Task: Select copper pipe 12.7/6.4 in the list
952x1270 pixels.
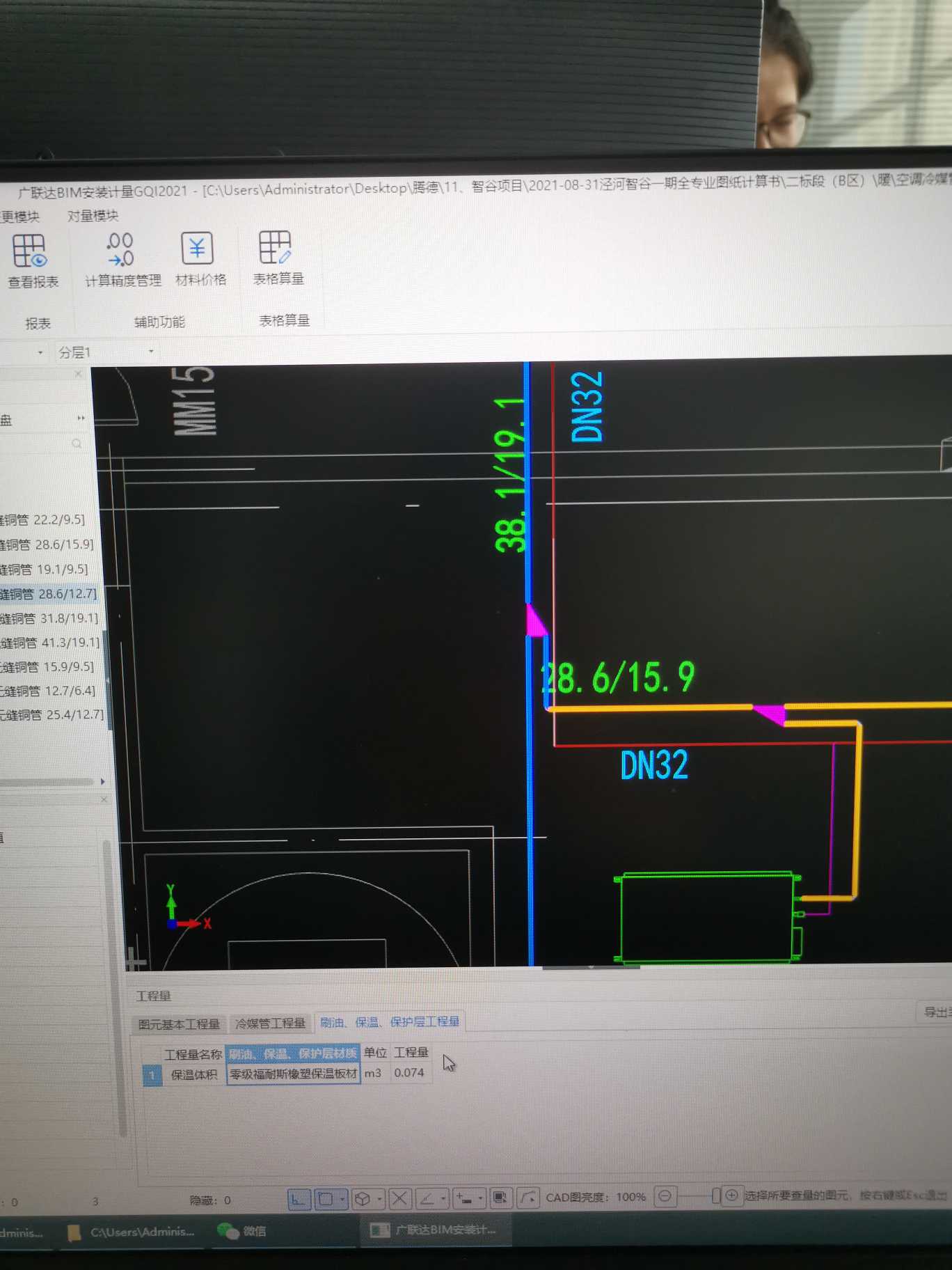Action: coord(48,691)
